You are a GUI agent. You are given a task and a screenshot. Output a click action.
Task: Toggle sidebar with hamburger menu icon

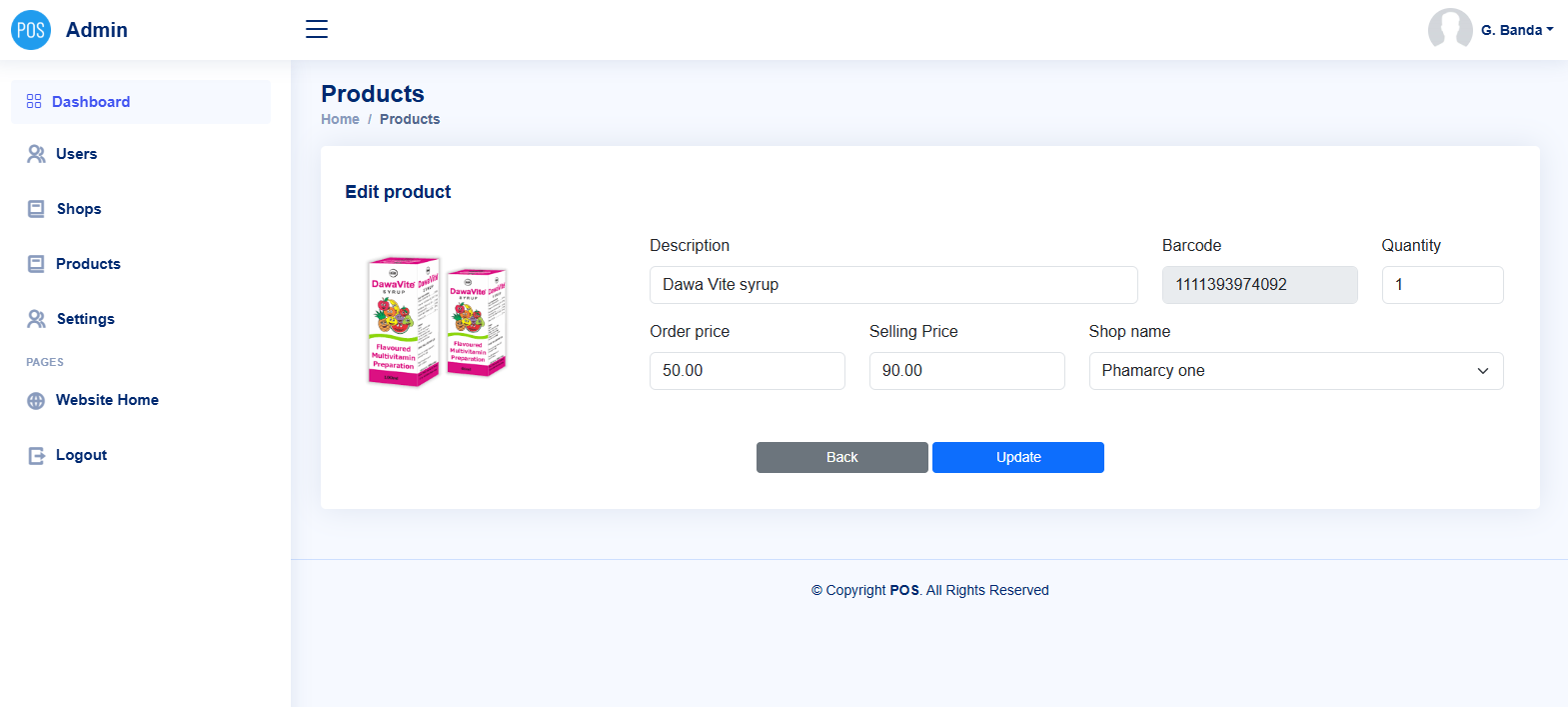click(317, 29)
